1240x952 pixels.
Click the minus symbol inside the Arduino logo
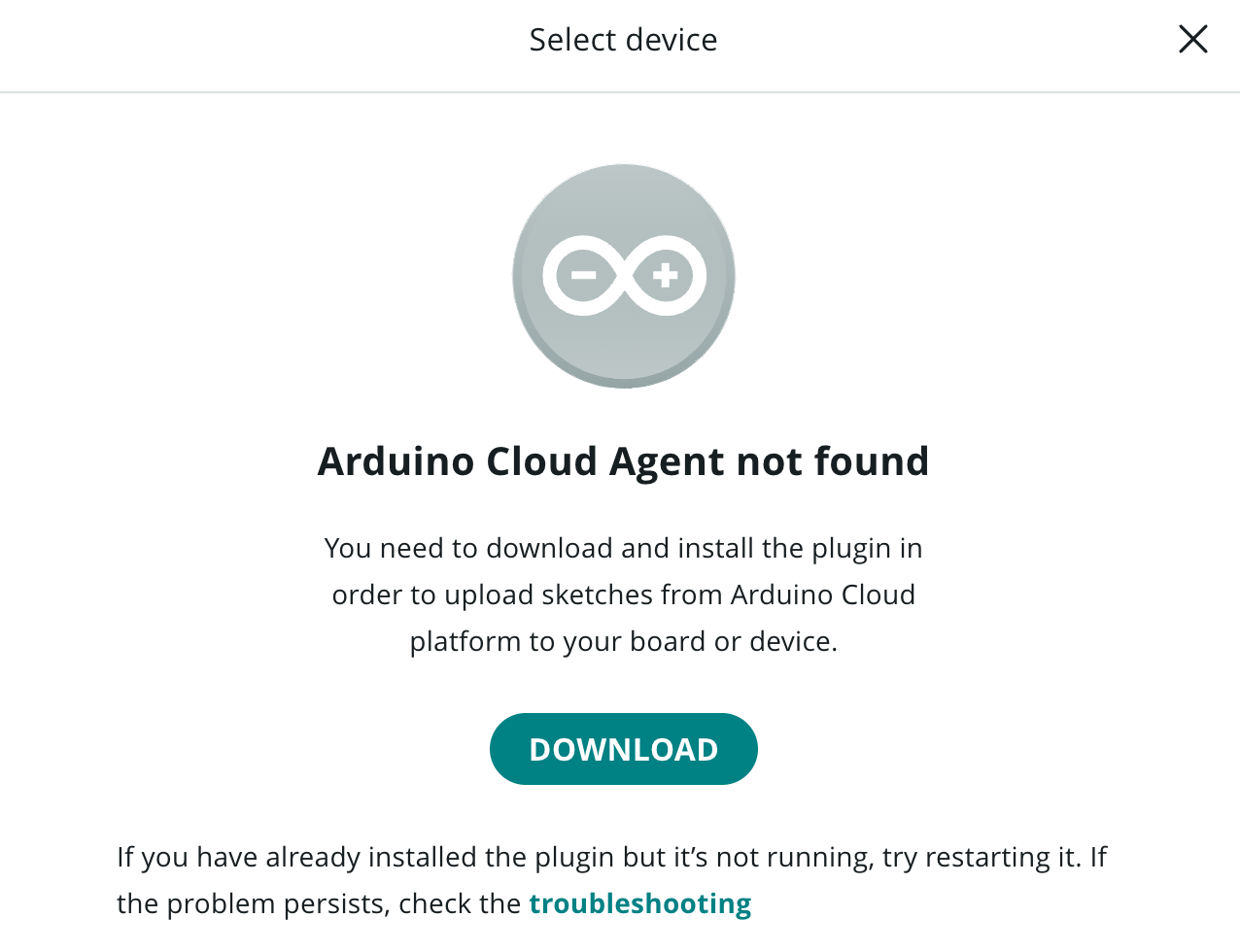coord(583,276)
